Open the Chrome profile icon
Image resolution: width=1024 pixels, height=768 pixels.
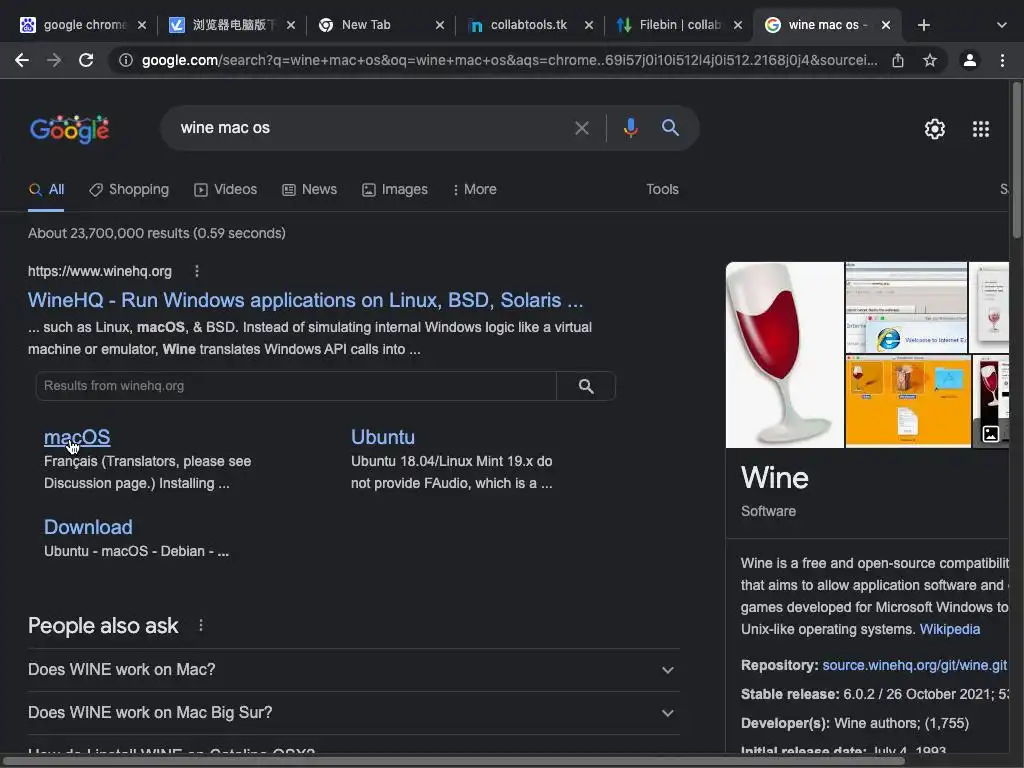[x=970, y=61]
